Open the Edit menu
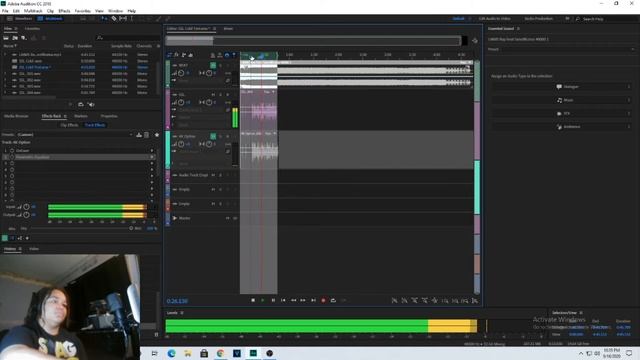Screen dimensions: 640x360 coord(16,11)
